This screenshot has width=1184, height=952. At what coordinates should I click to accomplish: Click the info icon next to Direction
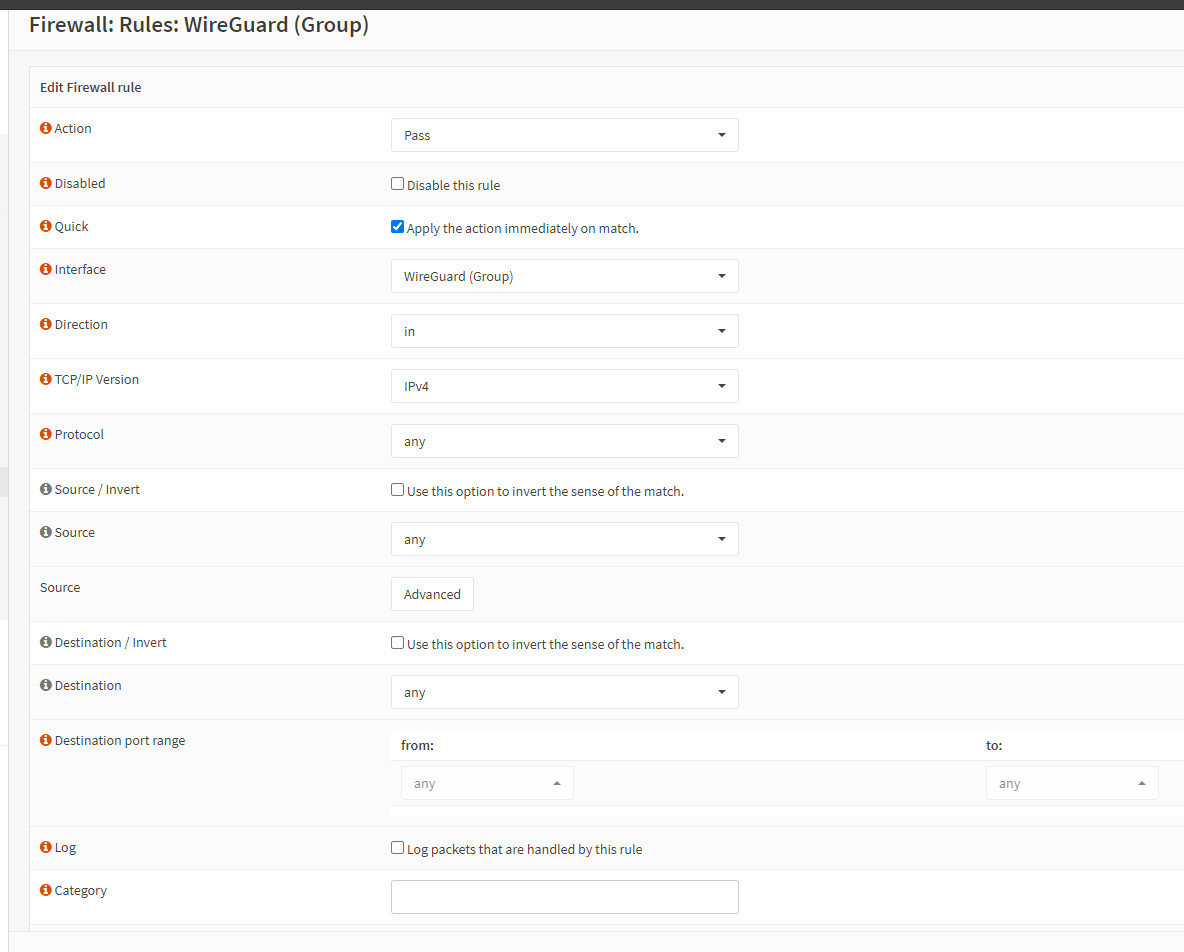(x=45, y=324)
